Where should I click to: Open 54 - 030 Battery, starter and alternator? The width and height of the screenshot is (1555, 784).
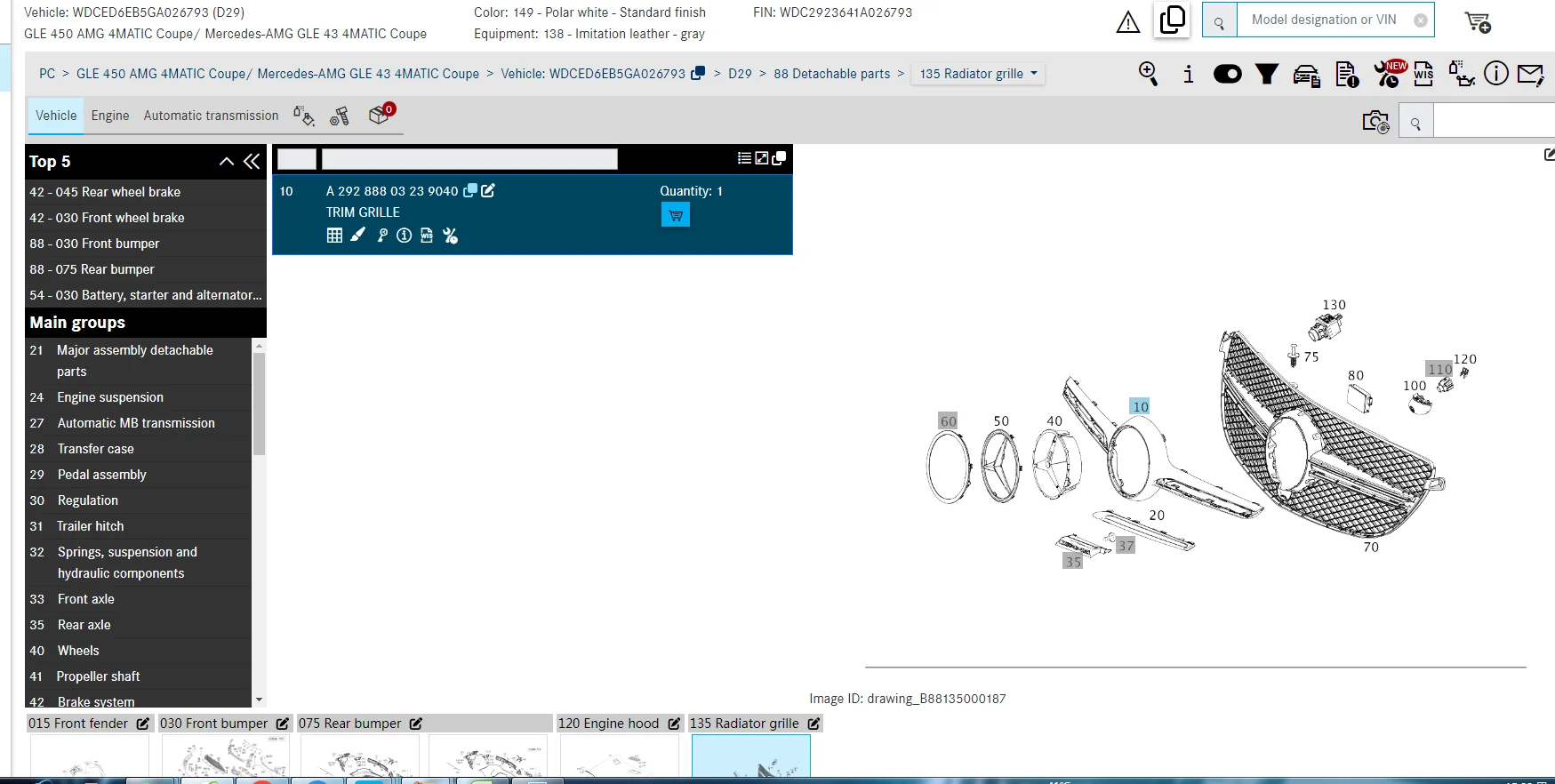click(x=146, y=295)
